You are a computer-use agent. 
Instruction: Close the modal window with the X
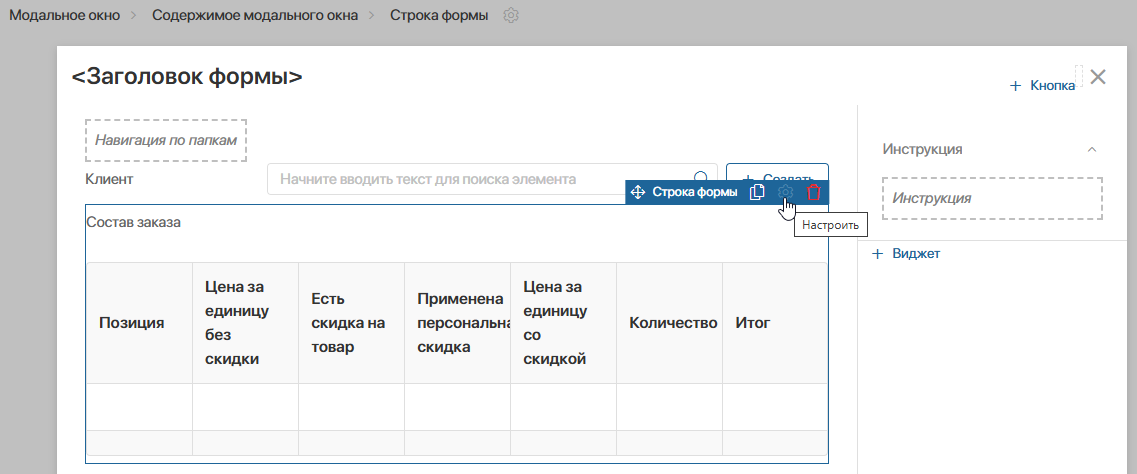point(1098,77)
